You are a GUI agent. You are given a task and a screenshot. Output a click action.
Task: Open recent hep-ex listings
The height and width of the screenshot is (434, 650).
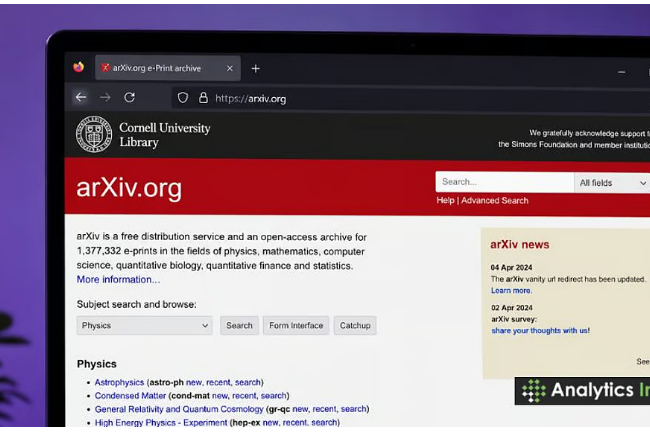[x=295, y=422]
